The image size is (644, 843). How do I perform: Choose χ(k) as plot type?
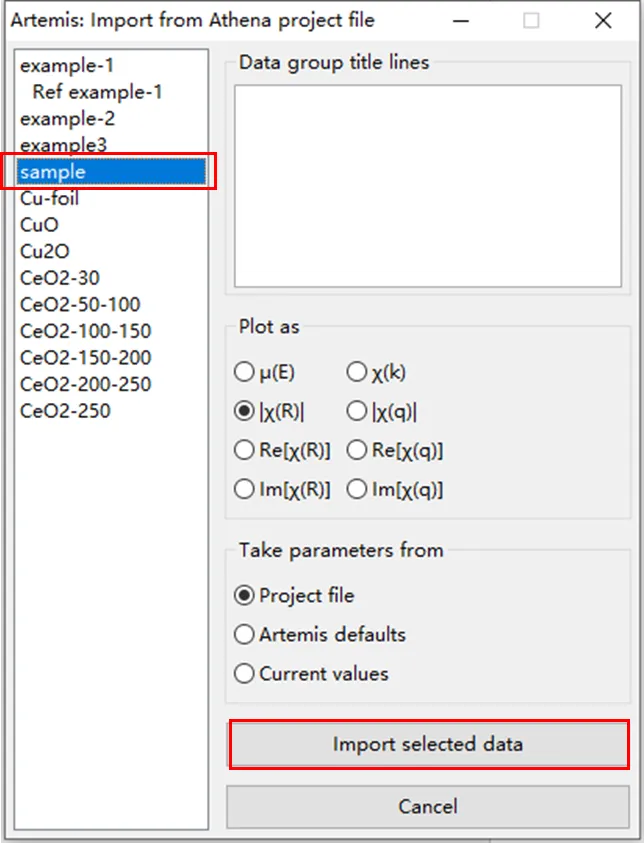(x=357, y=372)
